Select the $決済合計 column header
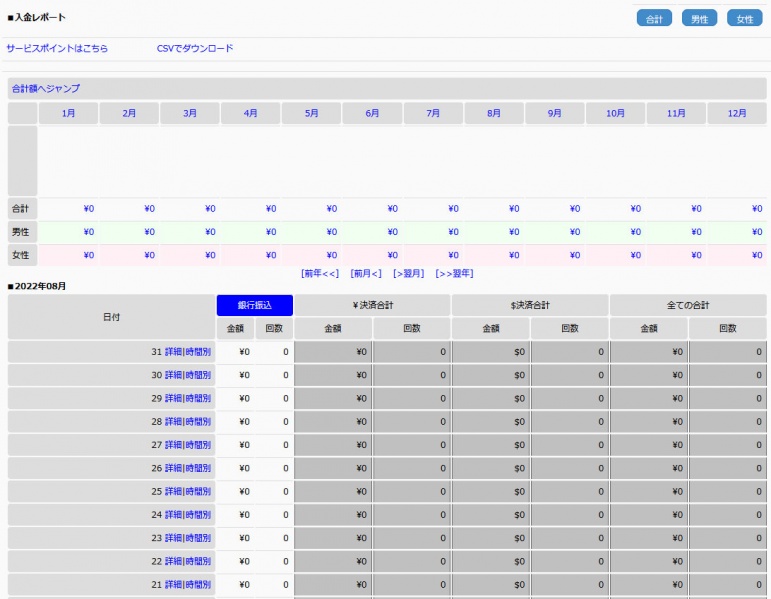This screenshot has height=599, width=771. (x=530, y=305)
